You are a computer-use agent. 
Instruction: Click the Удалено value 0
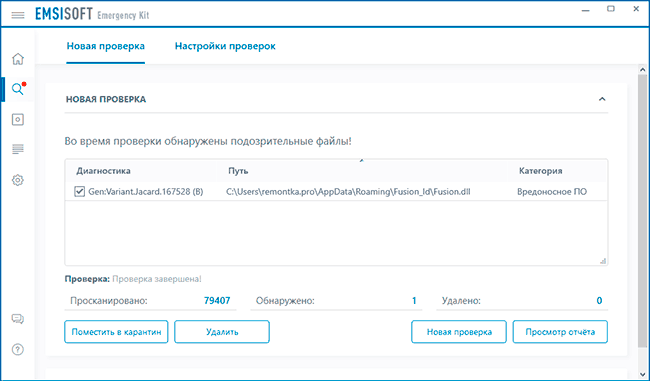tap(599, 301)
